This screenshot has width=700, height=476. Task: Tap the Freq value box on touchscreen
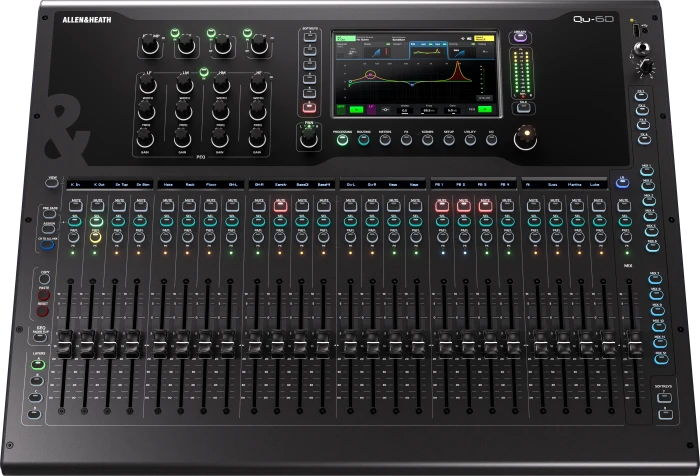[x=428, y=110]
